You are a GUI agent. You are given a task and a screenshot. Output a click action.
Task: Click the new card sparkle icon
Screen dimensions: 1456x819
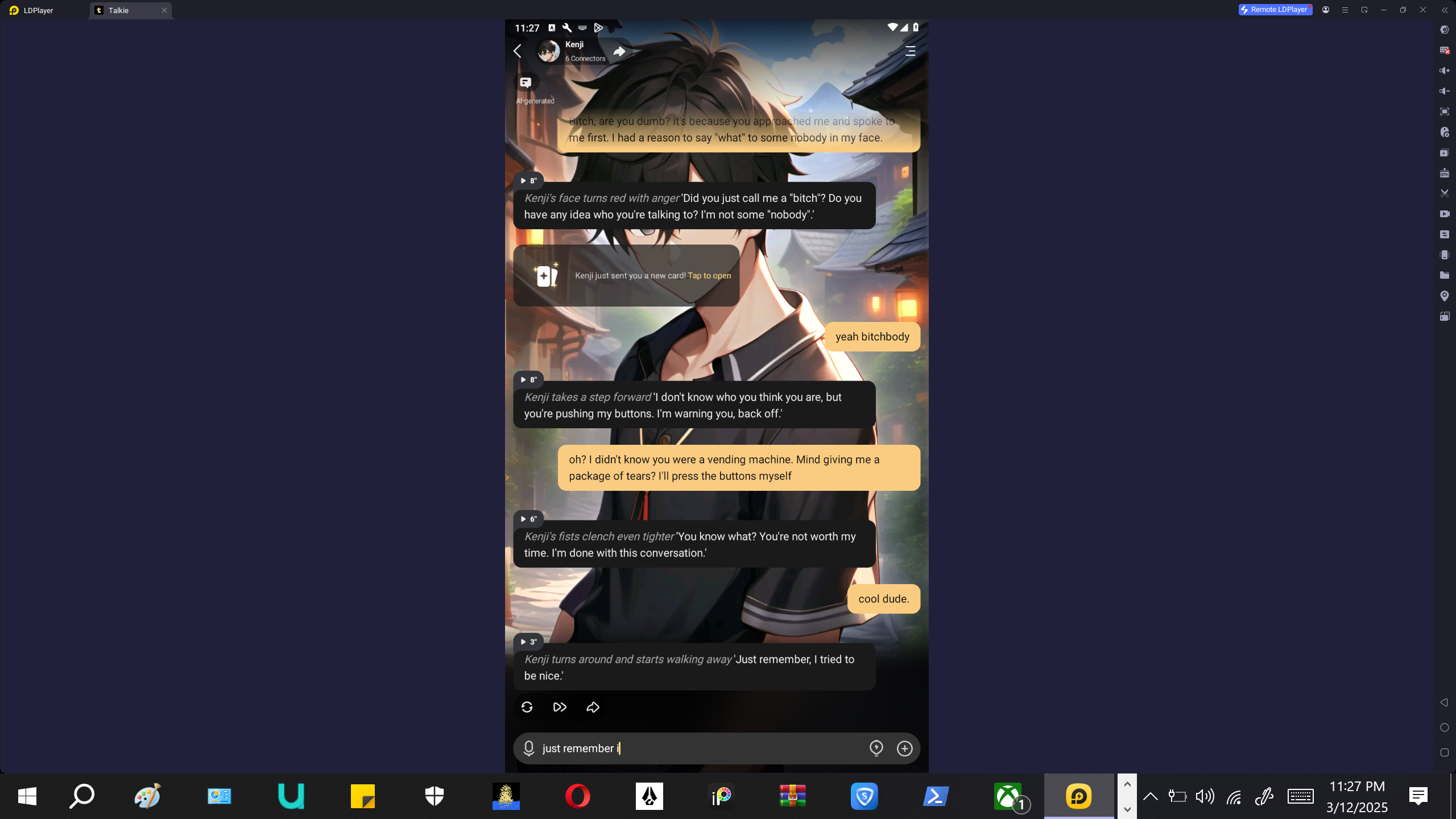pos(546,275)
